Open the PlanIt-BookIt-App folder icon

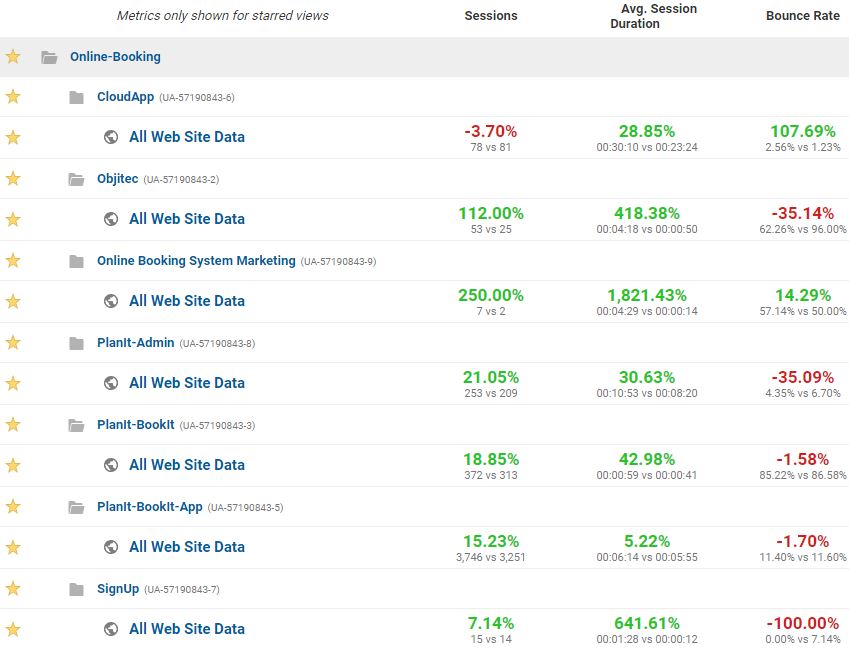click(76, 507)
